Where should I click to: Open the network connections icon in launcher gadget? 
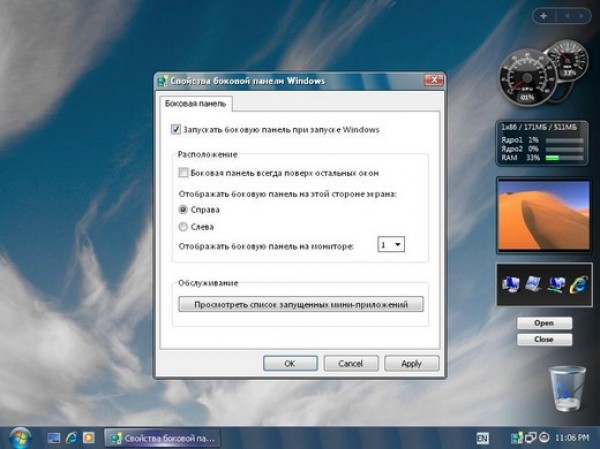[x=556, y=285]
